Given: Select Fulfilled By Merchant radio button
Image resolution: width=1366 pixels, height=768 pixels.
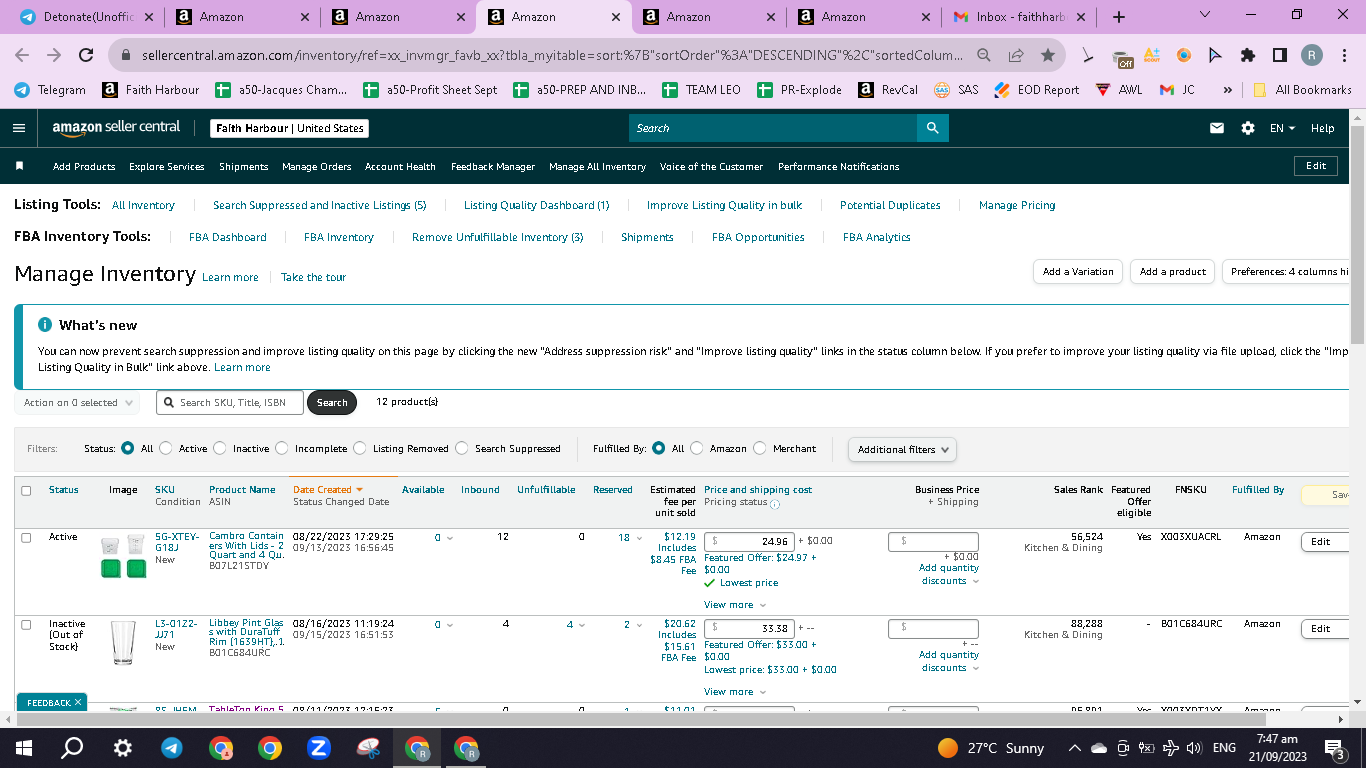Looking at the screenshot, I should 760,449.
